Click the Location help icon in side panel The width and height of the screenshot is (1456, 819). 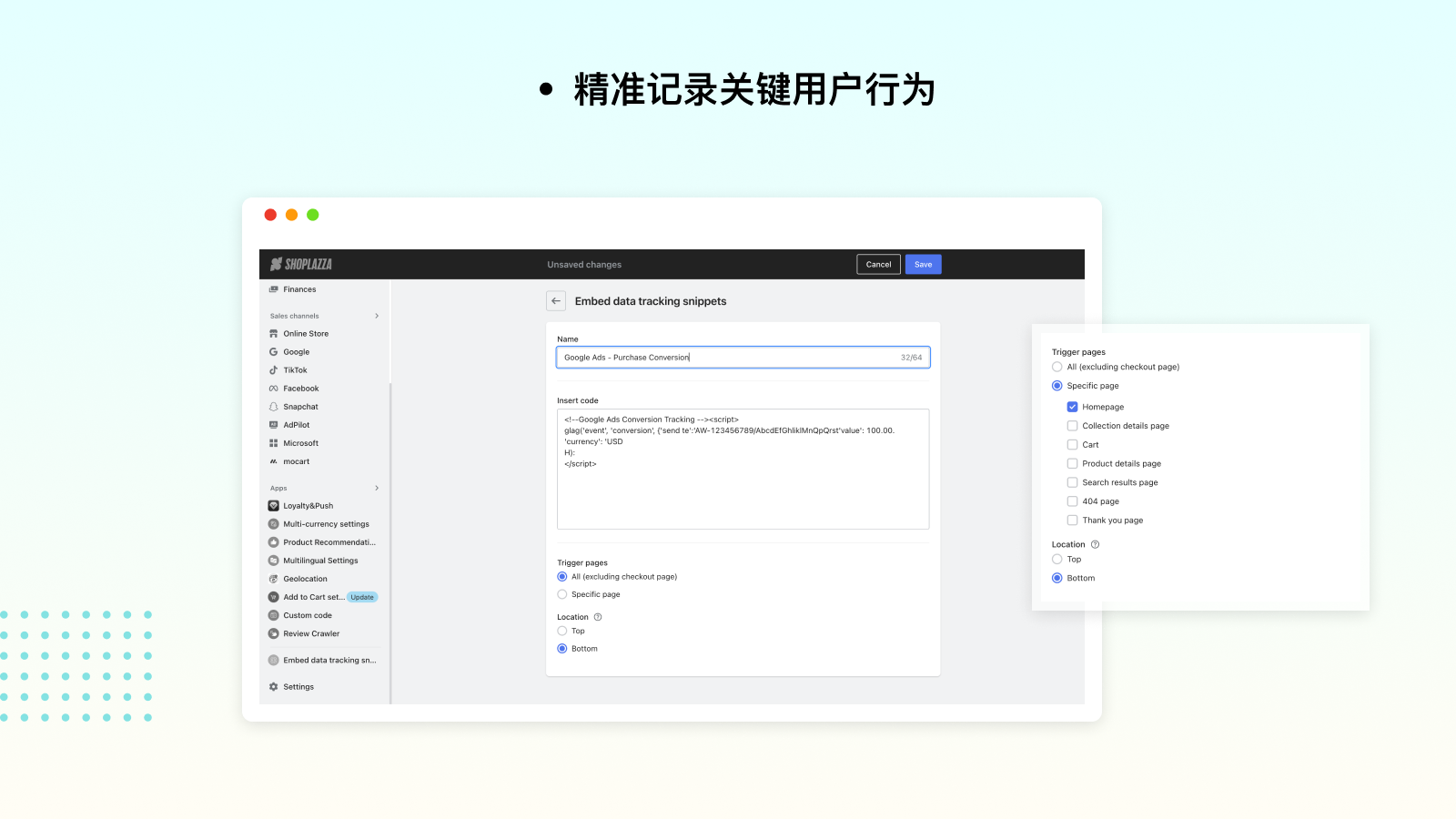tap(1095, 544)
